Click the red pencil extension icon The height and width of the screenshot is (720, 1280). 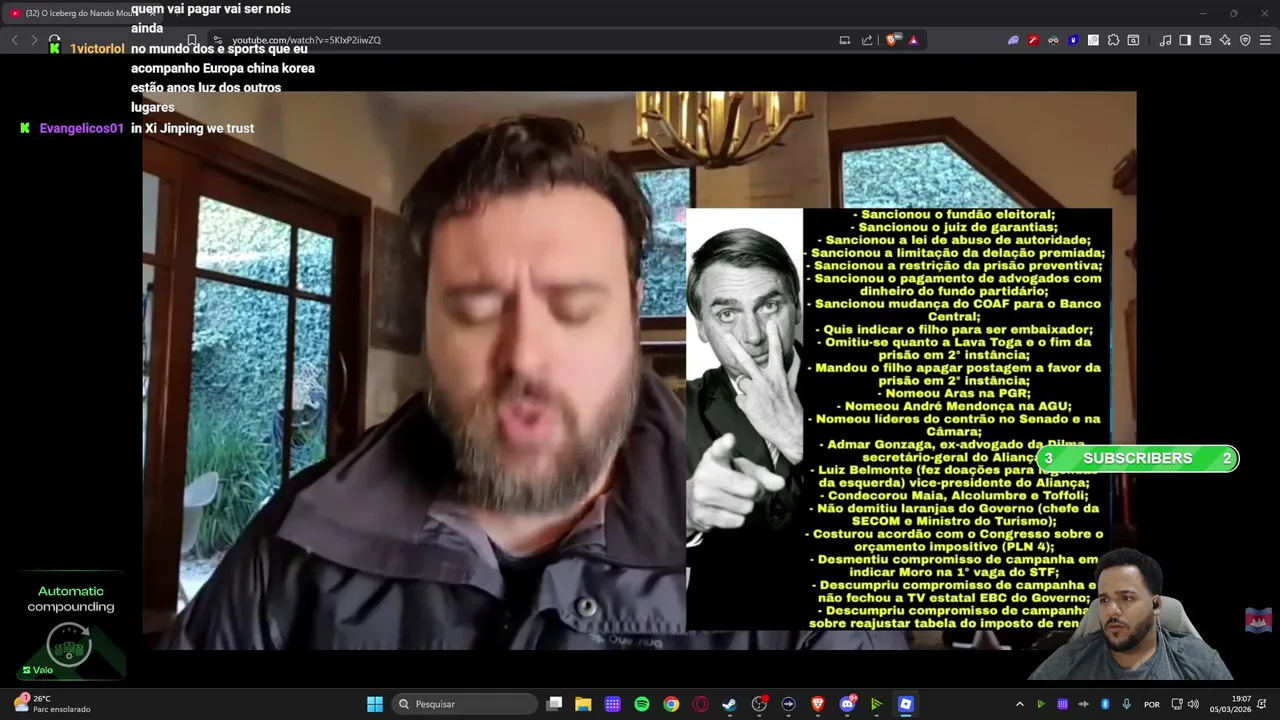pos(1033,40)
